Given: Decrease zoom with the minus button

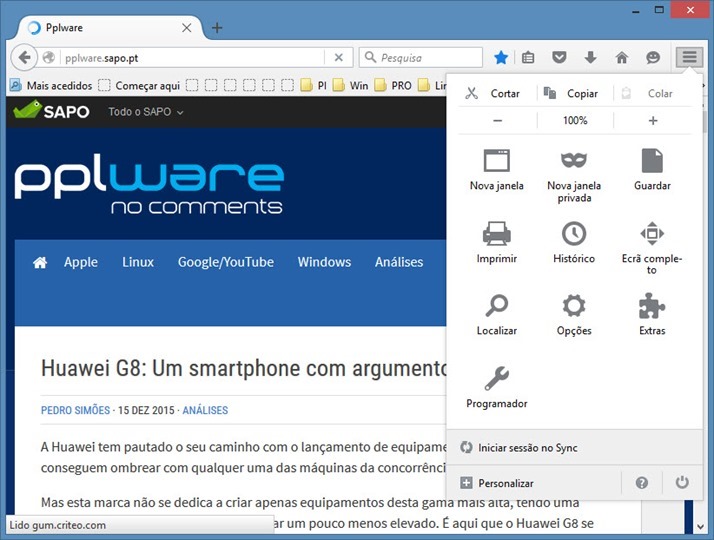Looking at the screenshot, I should click(x=497, y=121).
